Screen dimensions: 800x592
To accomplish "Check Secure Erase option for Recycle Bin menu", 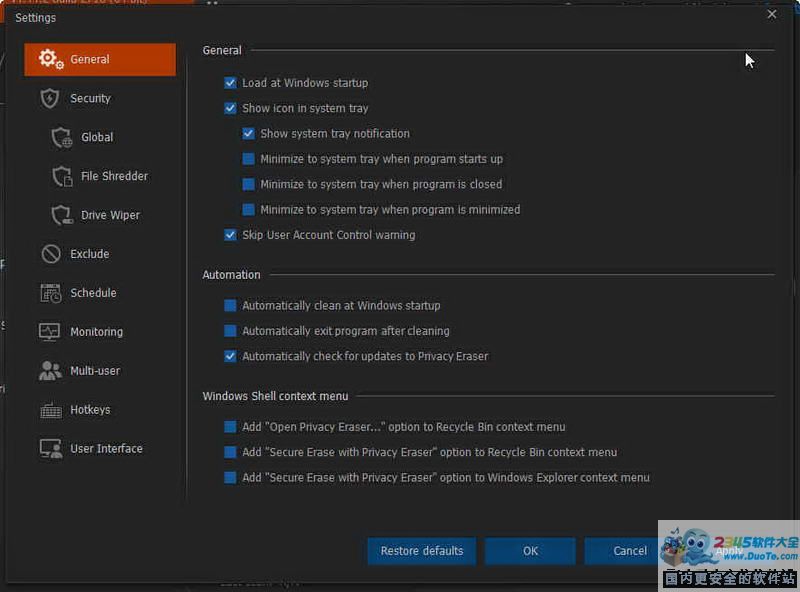I will click(230, 452).
